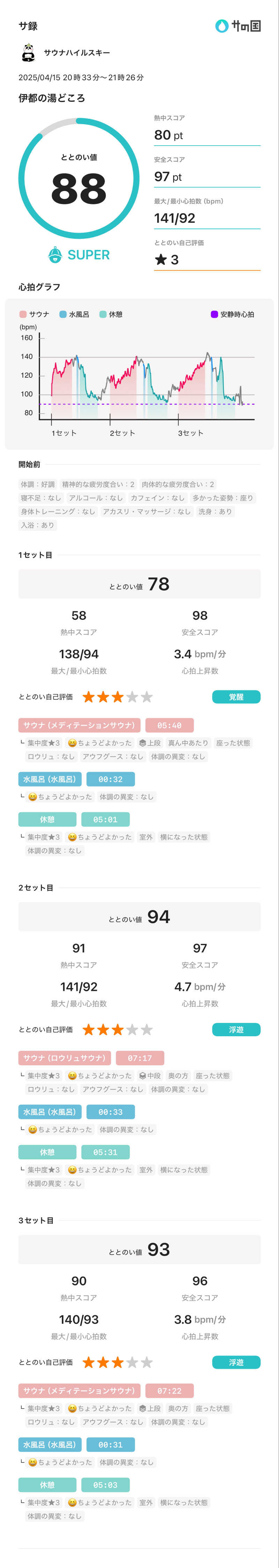Image resolution: width=279 pixels, height=1568 pixels.
Task: Click the star icon in ととのい自己評価
Action: tap(161, 260)
